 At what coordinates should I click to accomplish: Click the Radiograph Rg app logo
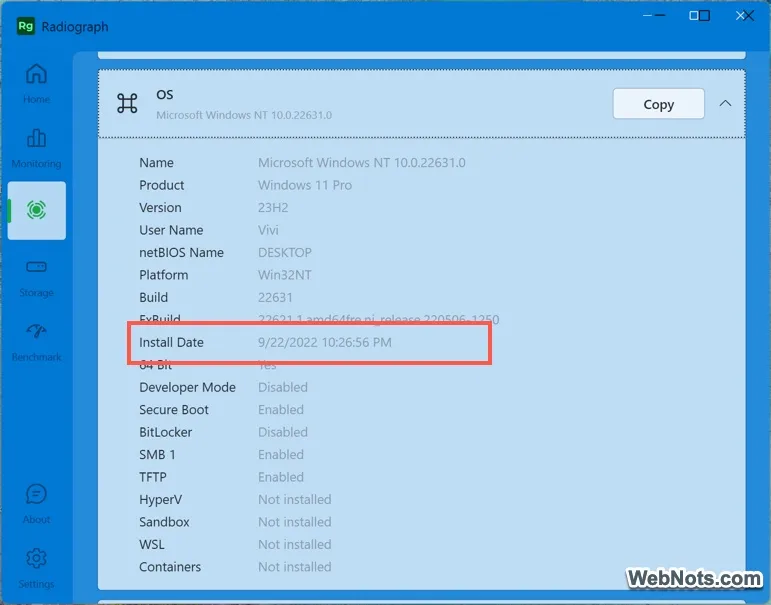(26, 26)
